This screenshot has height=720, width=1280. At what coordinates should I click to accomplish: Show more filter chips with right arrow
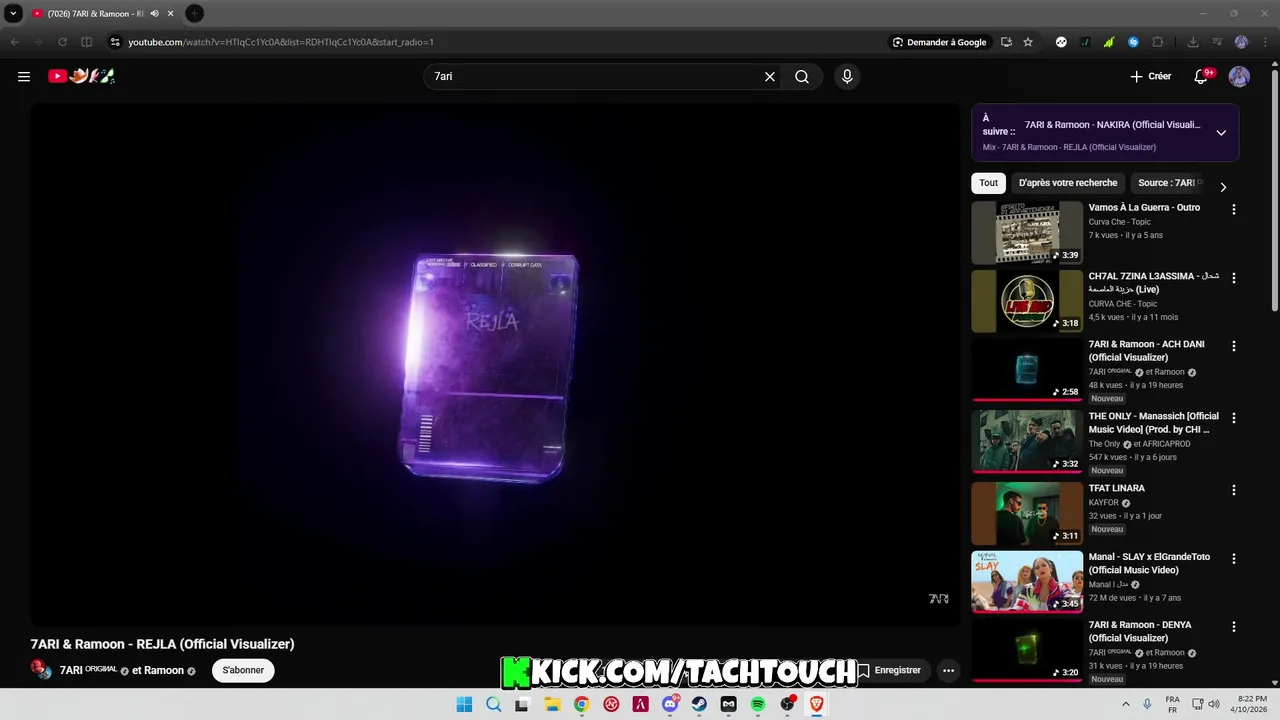point(1222,187)
